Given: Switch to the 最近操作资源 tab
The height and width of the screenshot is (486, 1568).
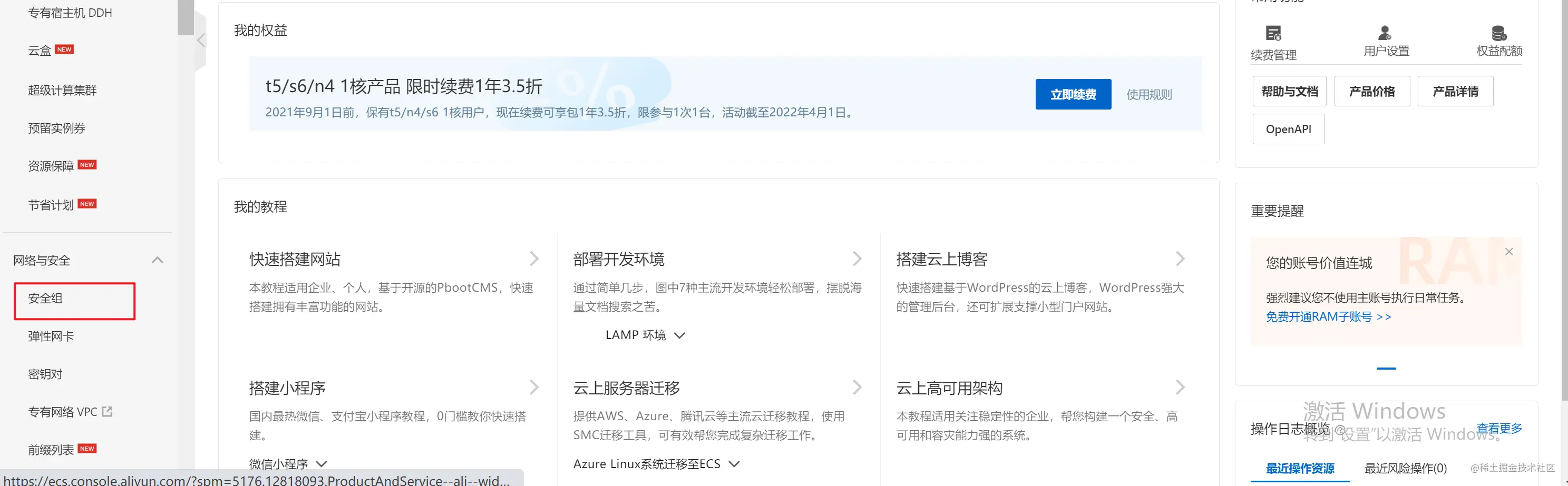Looking at the screenshot, I should 1300,468.
